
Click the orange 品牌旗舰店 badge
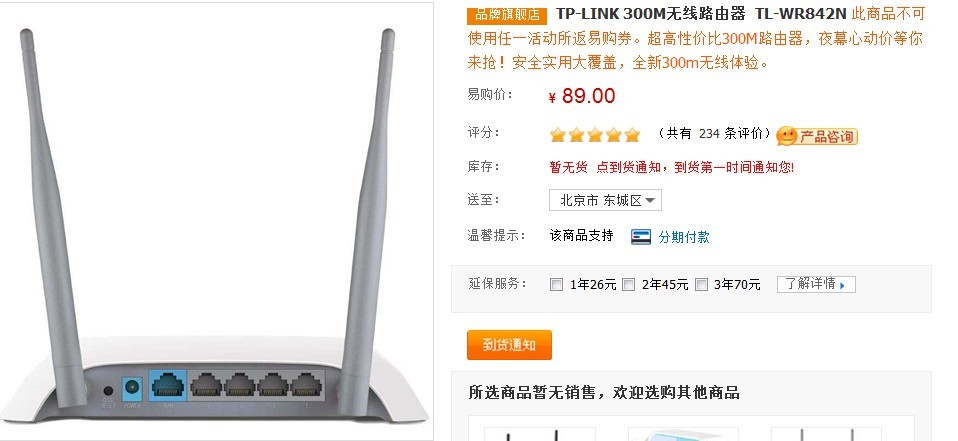tap(507, 15)
